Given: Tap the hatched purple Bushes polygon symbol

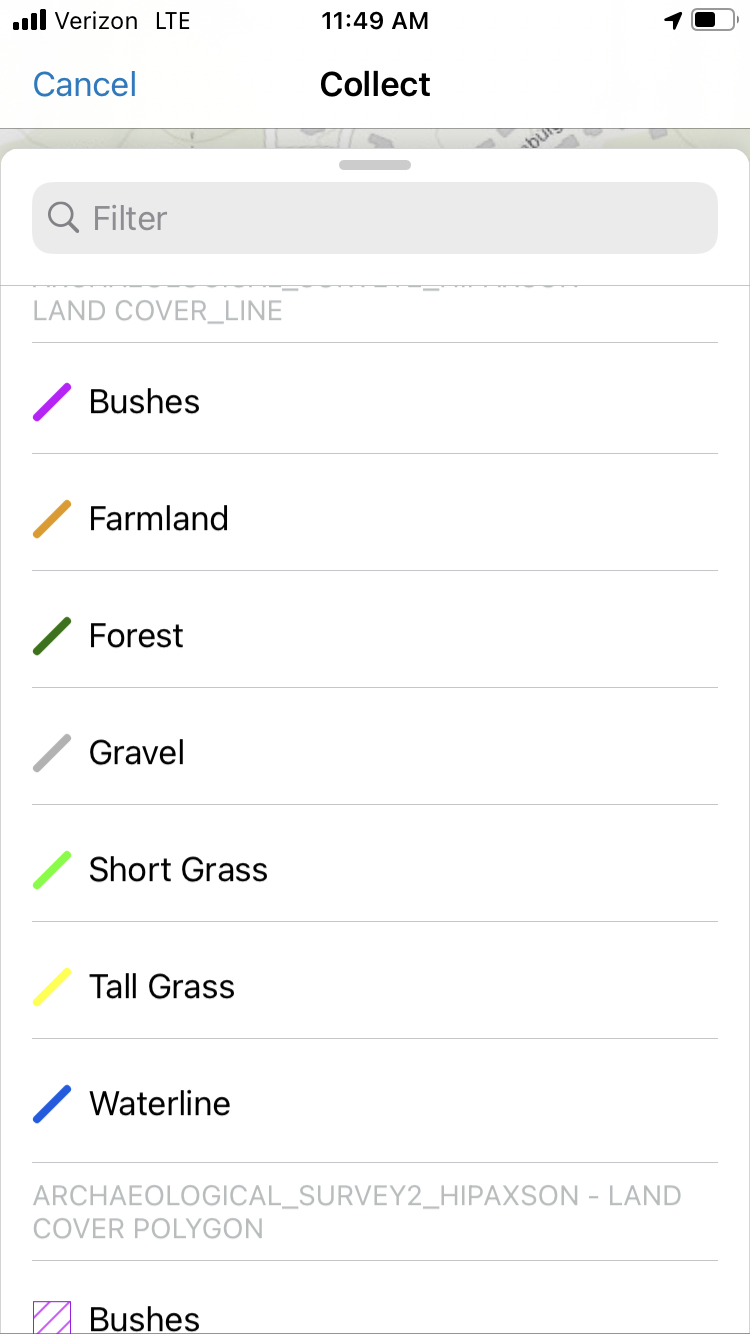Looking at the screenshot, I should pyautogui.click(x=52, y=1317).
